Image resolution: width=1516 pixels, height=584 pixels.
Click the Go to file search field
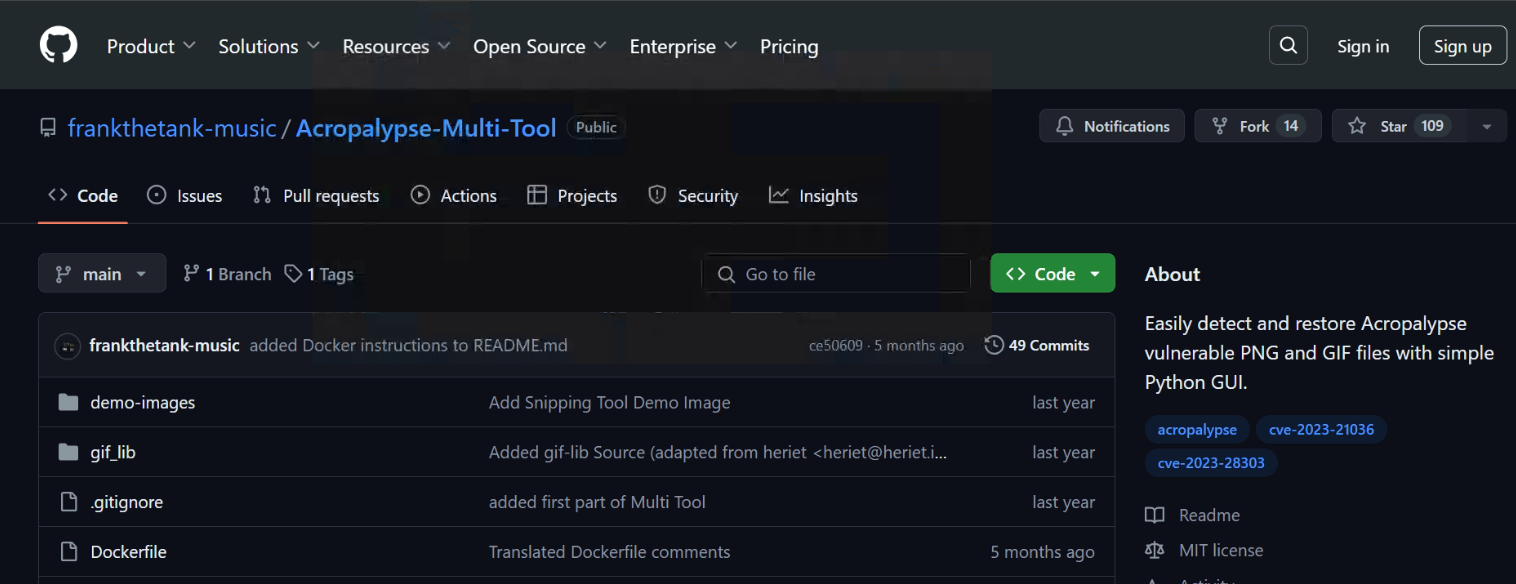coord(836,274)
